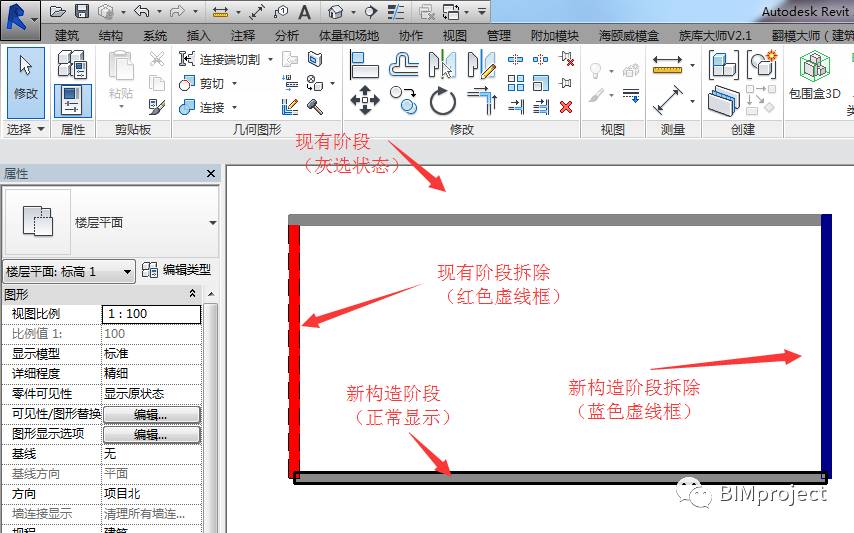Collapse the 图形 properties group
Image resolution: width=854 pixels, height=533 pixels.
coord(192,294)
